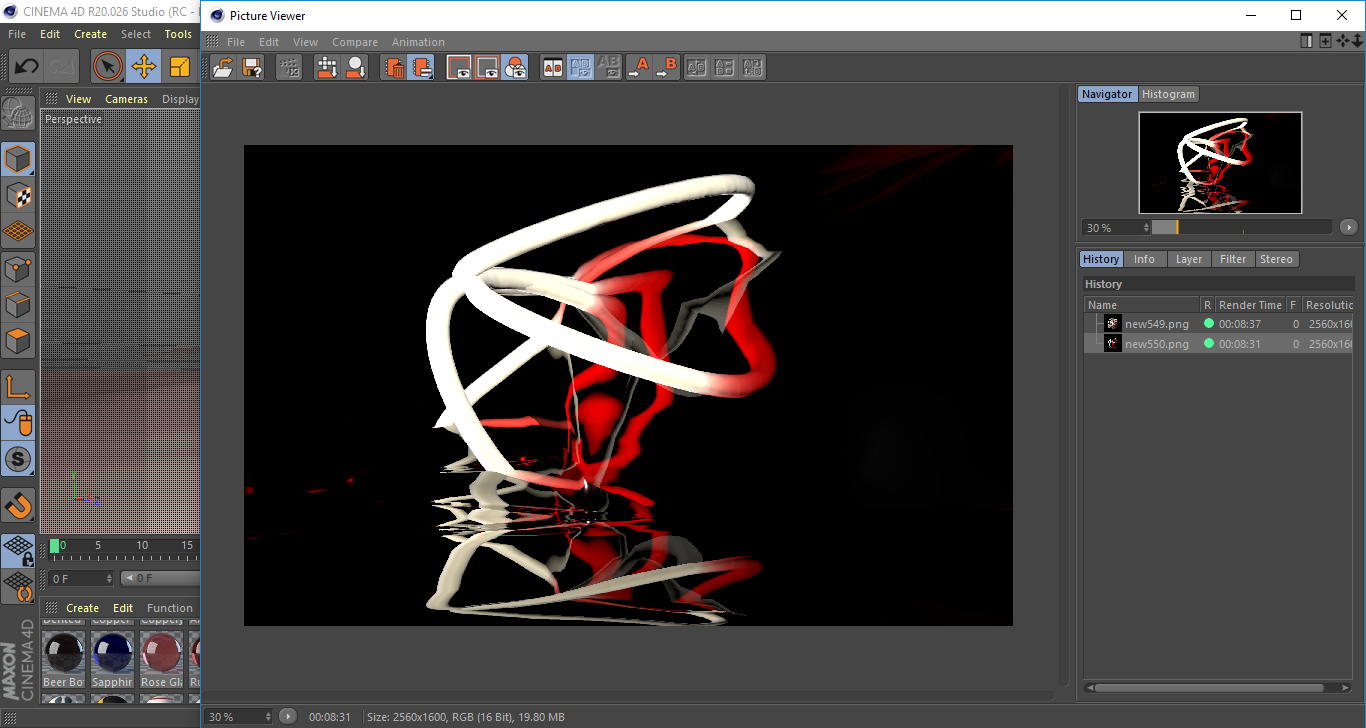Click the Navigator zoom slider
This screenshot has width=1366, height=728.
[x=1242, y=228]
